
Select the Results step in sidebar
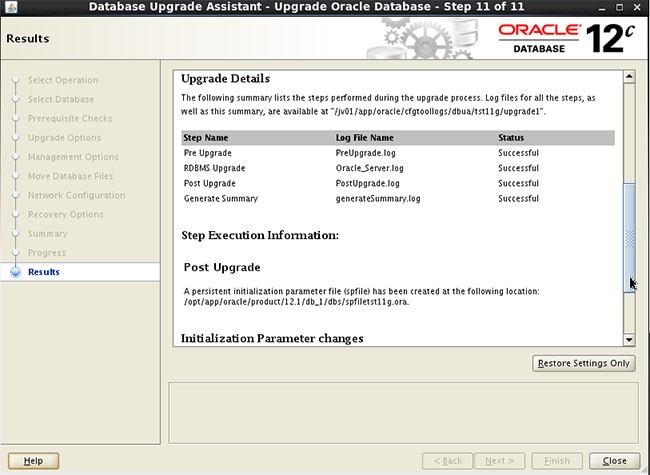tap(44, 272)
